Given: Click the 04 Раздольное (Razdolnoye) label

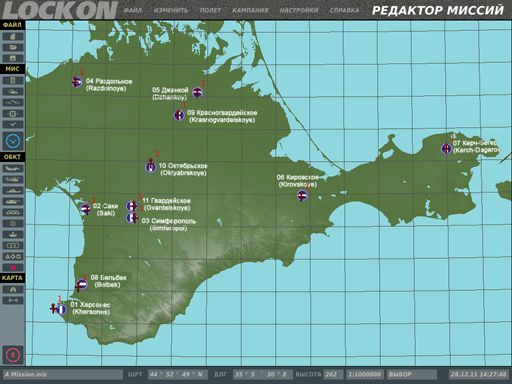Looking at the screenshot, I should [109, 85].
